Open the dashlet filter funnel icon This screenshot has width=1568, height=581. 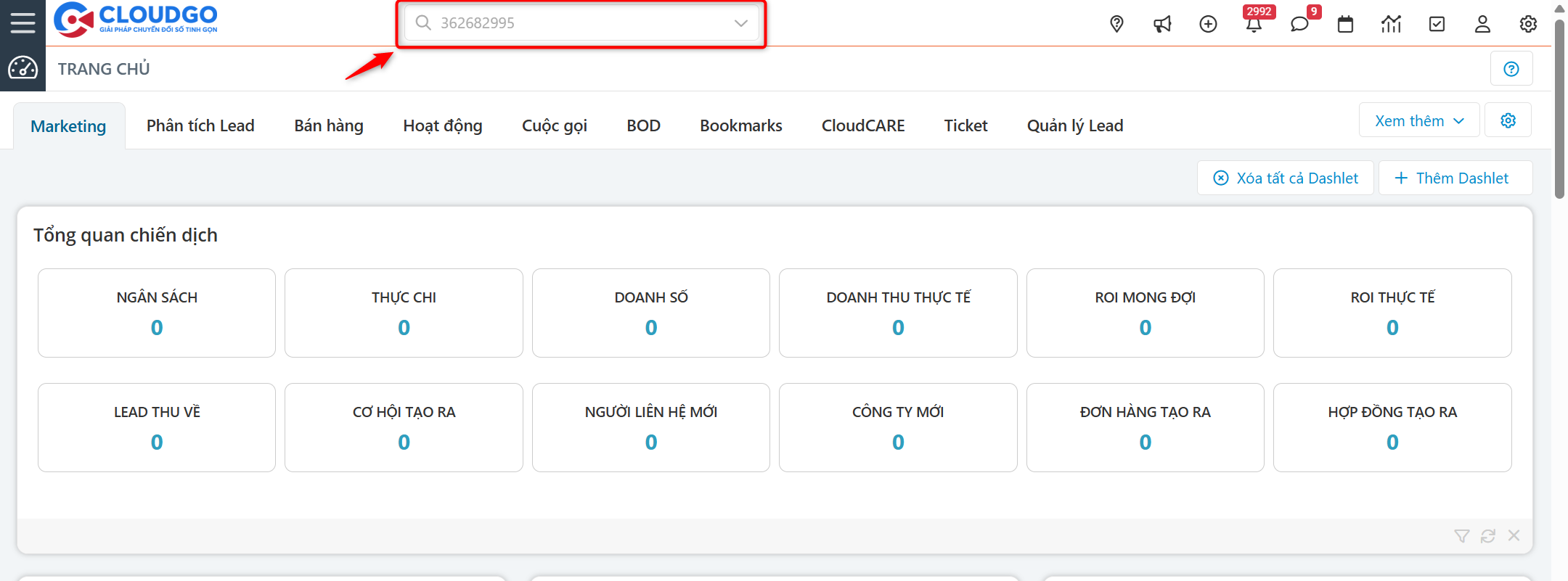coord(1462,536)
